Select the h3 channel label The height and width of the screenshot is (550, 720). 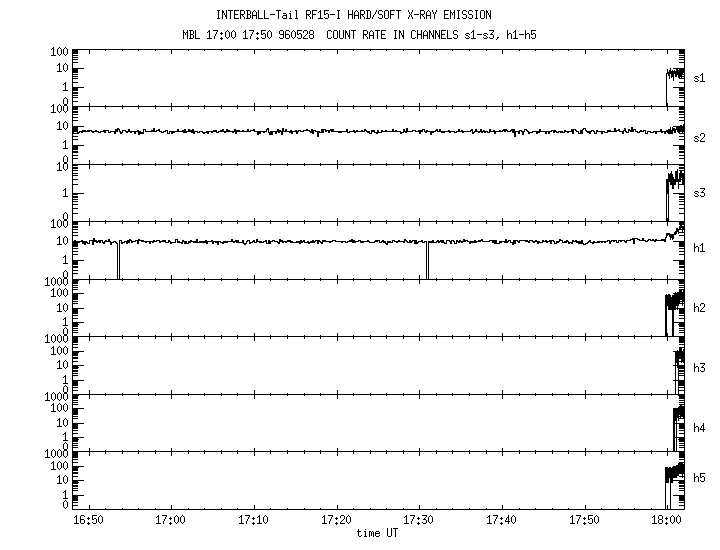click(x=699, y=367)
